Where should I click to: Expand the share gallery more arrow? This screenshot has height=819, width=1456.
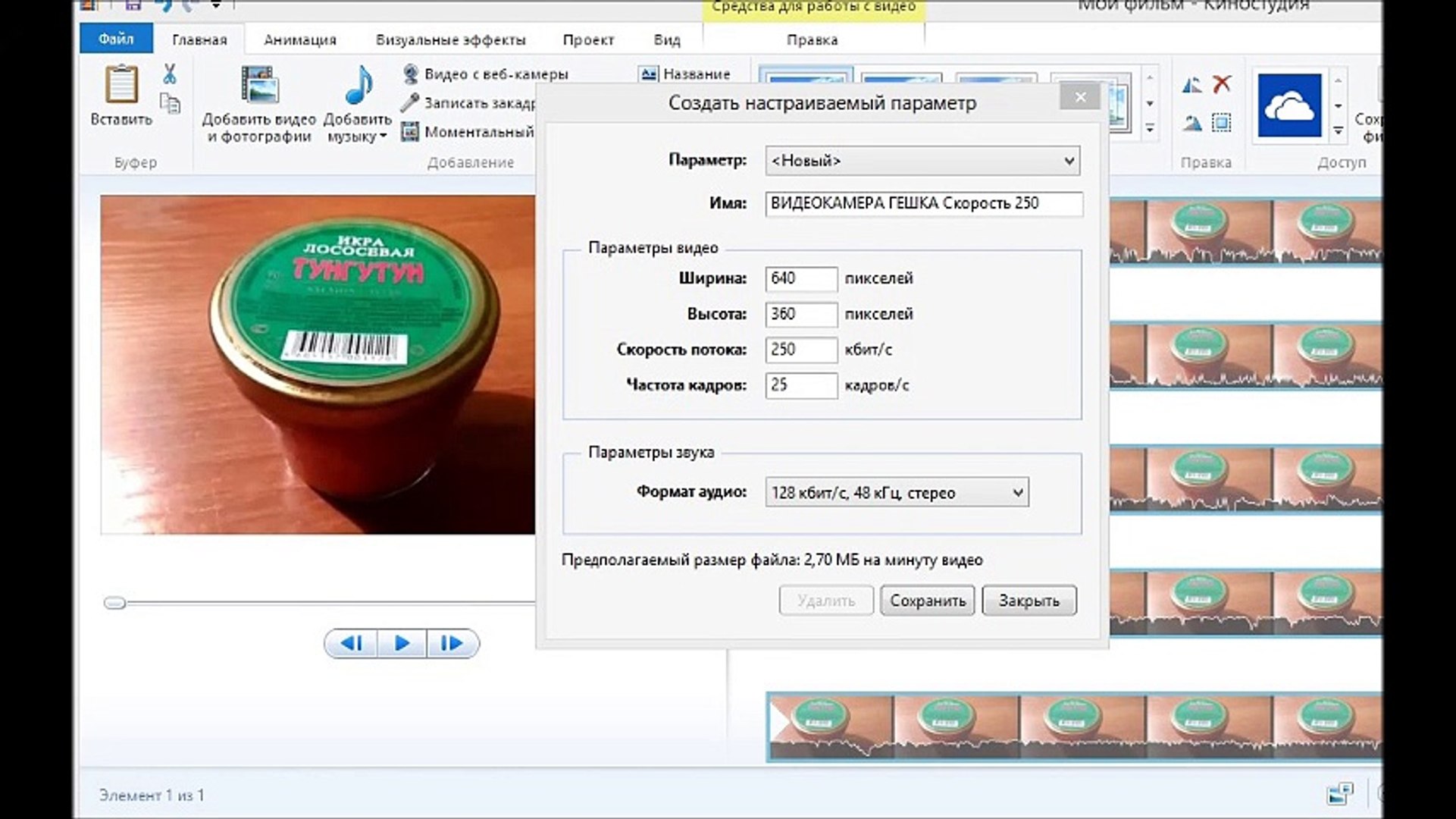1339,130
